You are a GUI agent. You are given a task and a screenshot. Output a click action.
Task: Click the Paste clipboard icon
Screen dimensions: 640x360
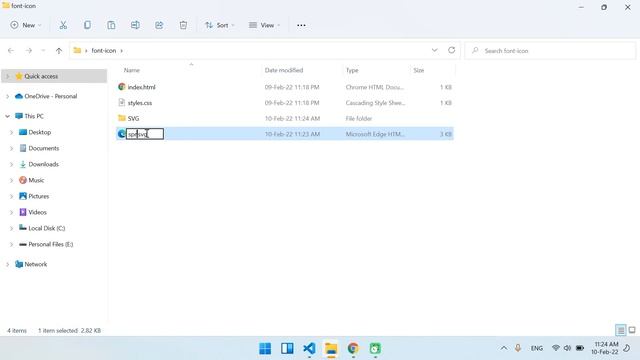(111, 25)
